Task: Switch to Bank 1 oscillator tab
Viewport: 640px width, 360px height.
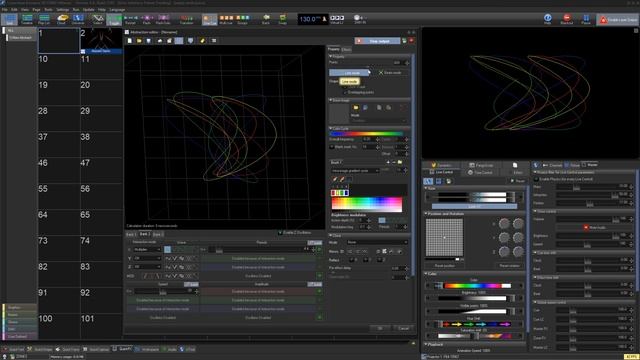Action: [131, 234]
